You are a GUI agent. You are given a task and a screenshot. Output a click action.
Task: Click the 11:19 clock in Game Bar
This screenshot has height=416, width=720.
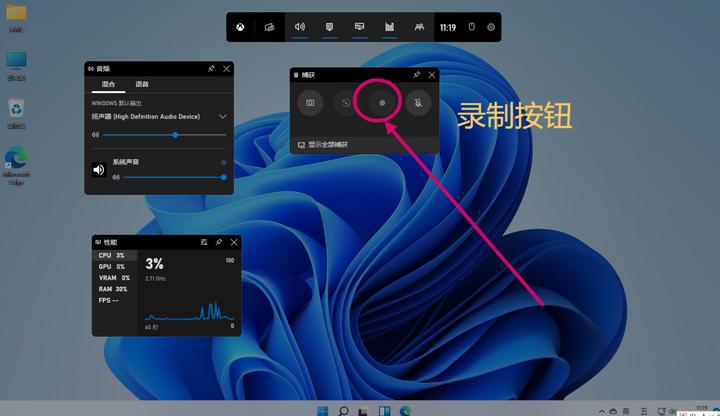tap(448, 28)
